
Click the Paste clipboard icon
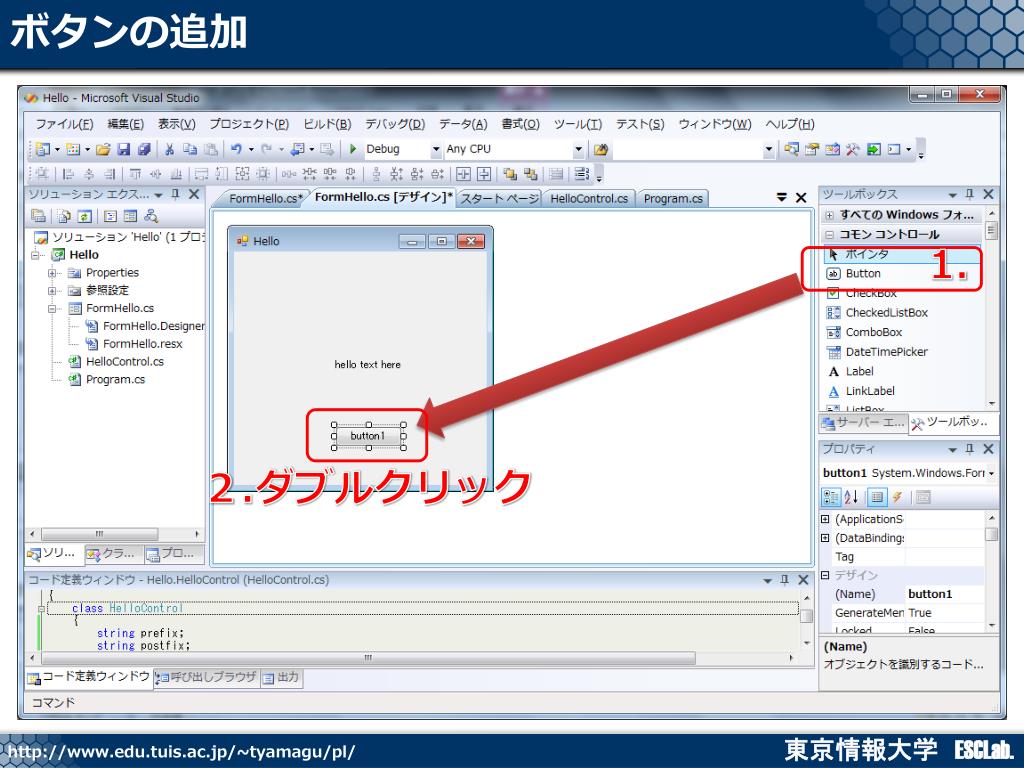210,150
